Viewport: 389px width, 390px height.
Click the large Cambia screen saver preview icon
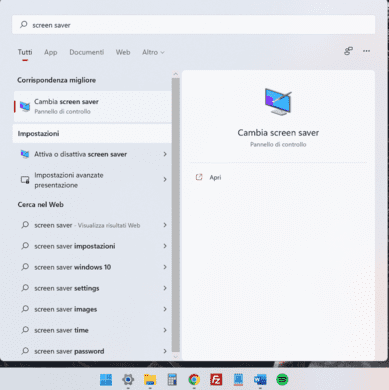click(x=278, y=102)
